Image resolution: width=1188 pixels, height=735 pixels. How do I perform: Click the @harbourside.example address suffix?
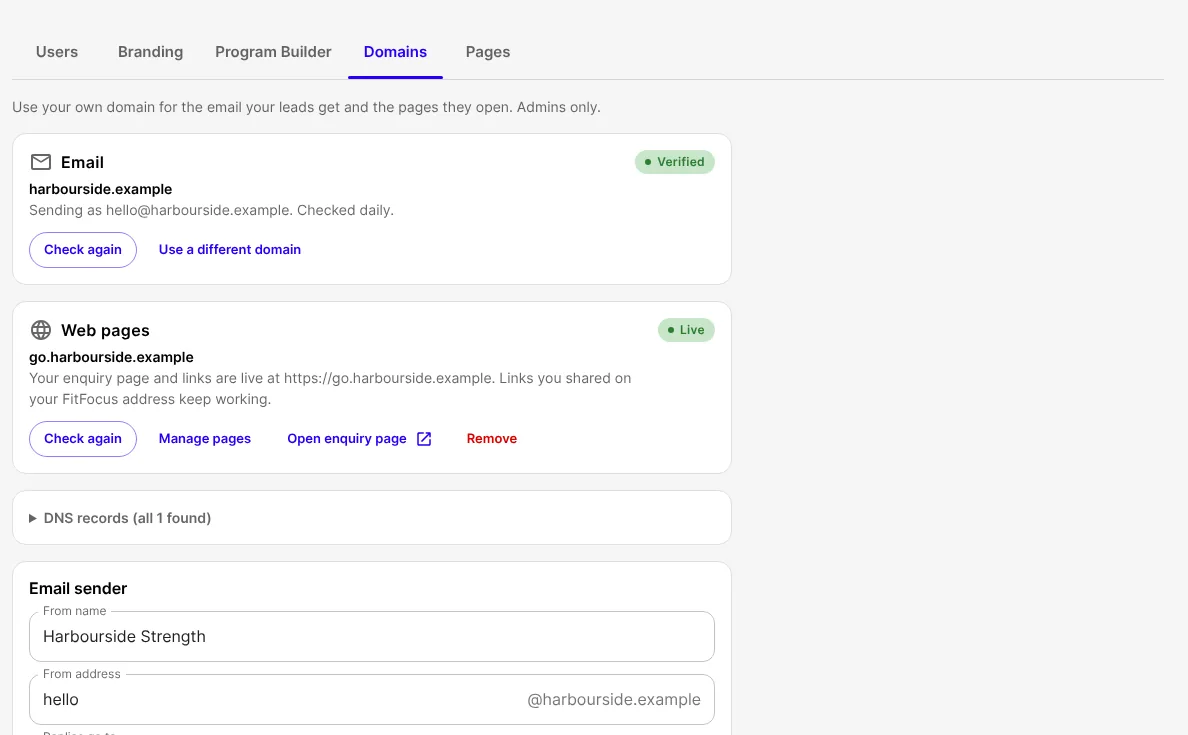coord(614,699)
